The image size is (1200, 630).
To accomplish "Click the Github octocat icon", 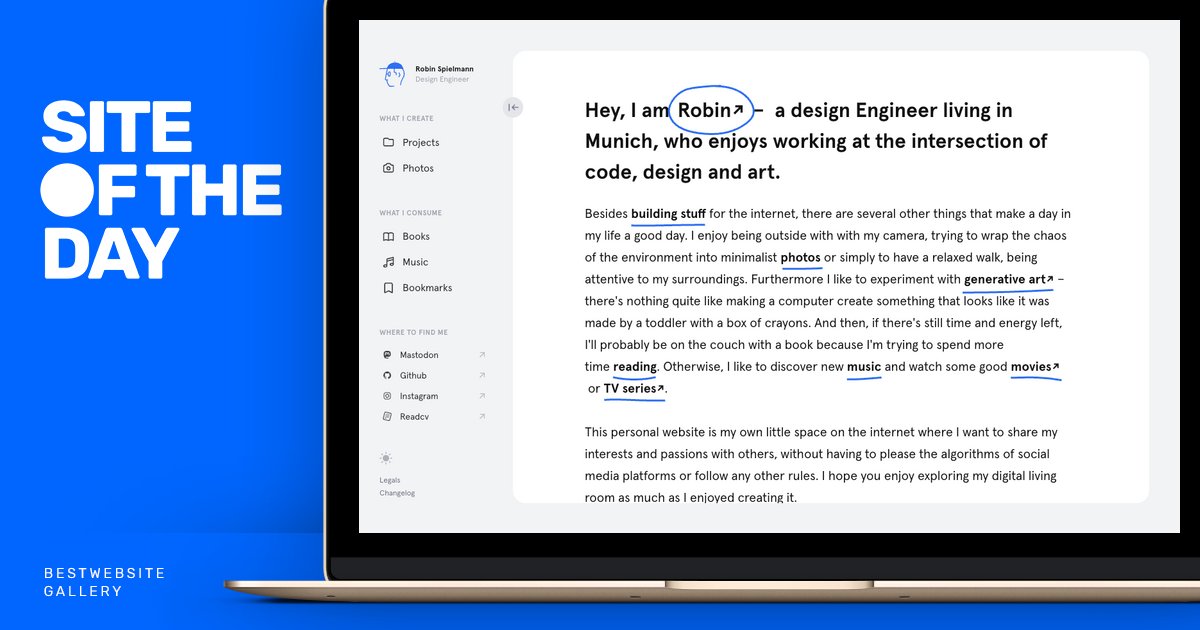I will point(389,375).
